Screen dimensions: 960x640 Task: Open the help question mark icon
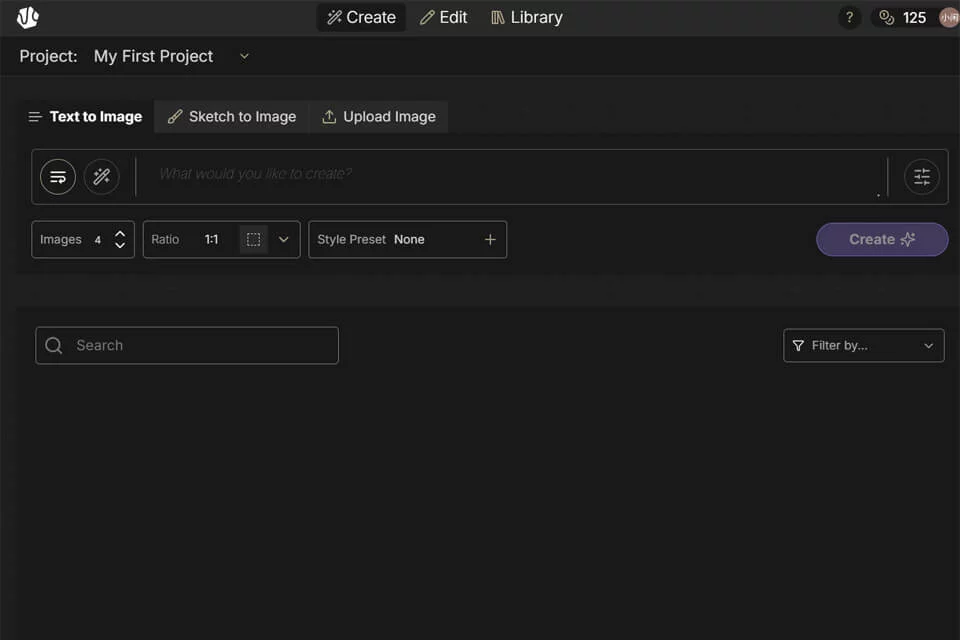click(849, 18)
